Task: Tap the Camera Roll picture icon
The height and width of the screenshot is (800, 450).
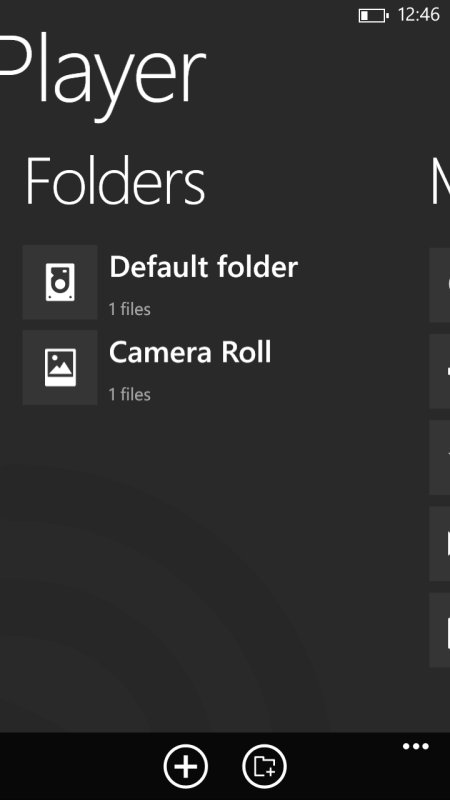Action: tap(60, 367)
